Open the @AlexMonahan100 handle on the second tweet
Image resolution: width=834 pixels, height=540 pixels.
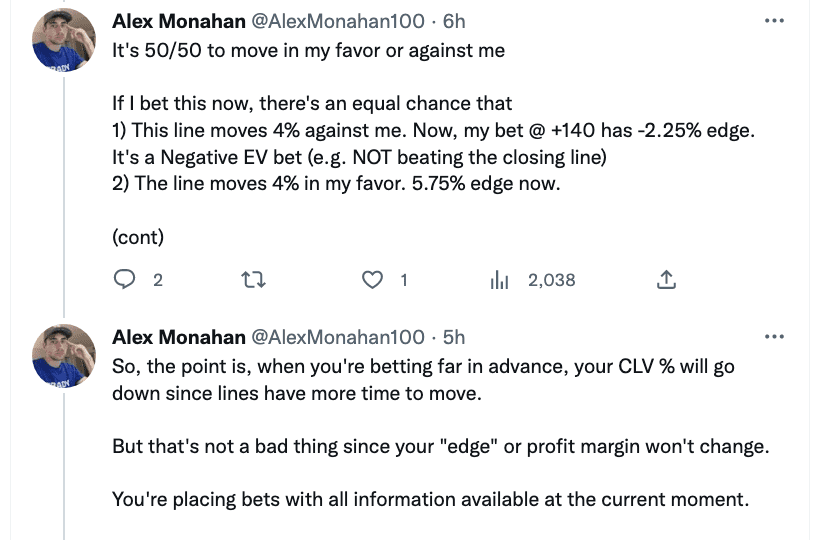[x=338, y=337]
